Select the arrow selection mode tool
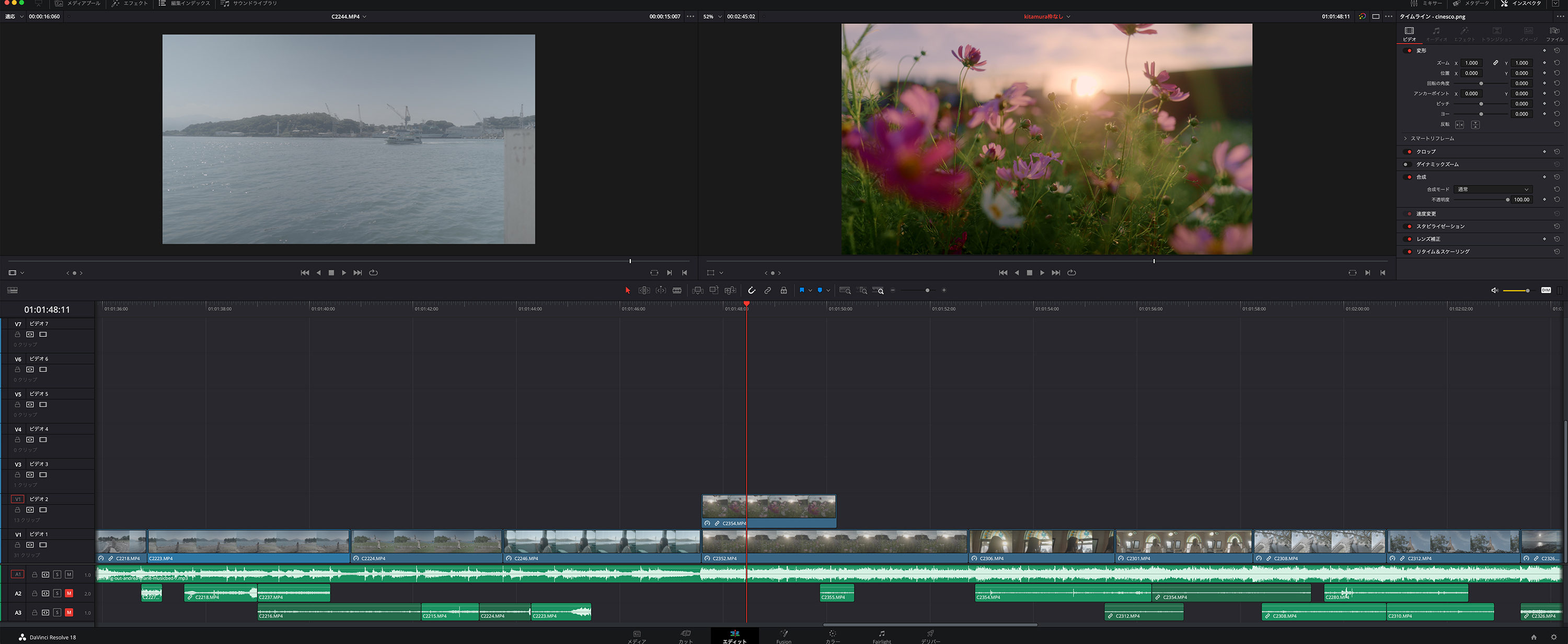Image resolution: width=1568 pixels, height=644 pixels. pos(628,291)
